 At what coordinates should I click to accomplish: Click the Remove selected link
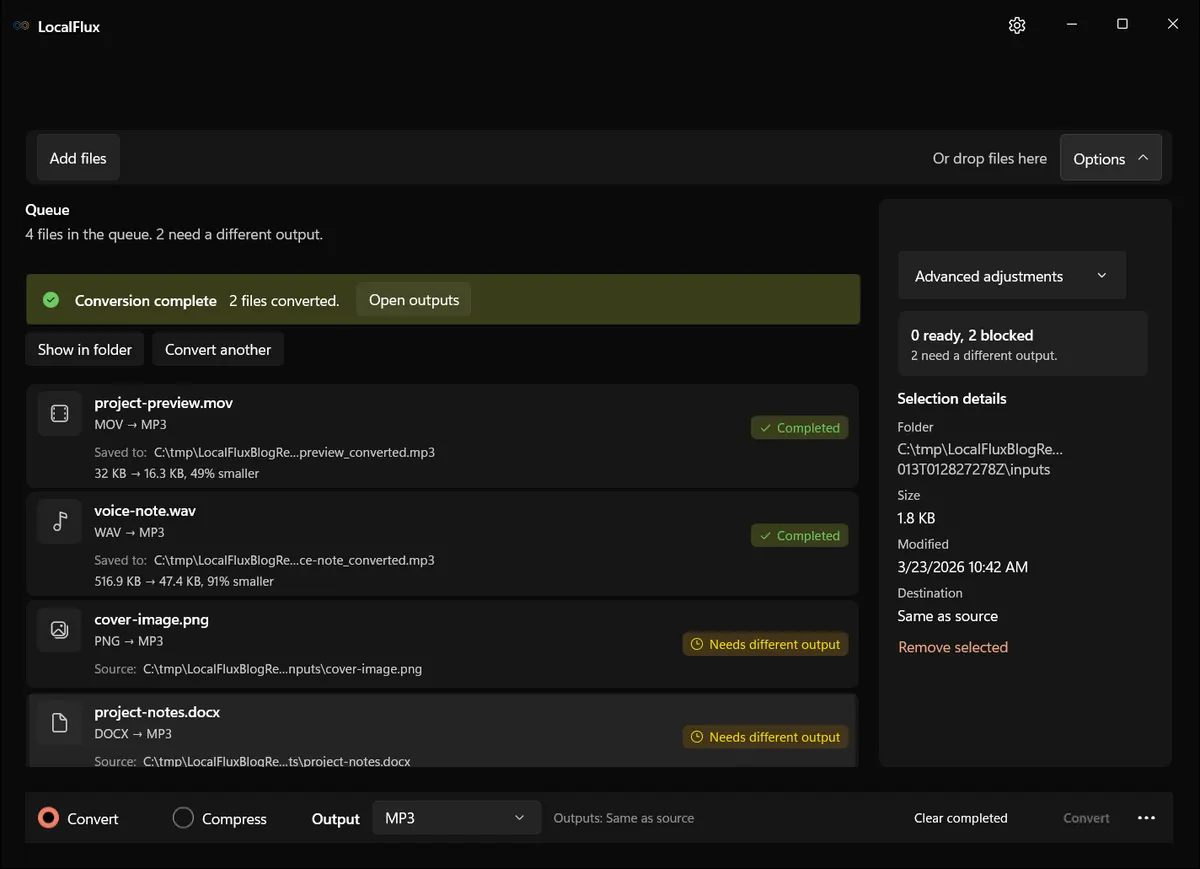(x=953, y=647)
